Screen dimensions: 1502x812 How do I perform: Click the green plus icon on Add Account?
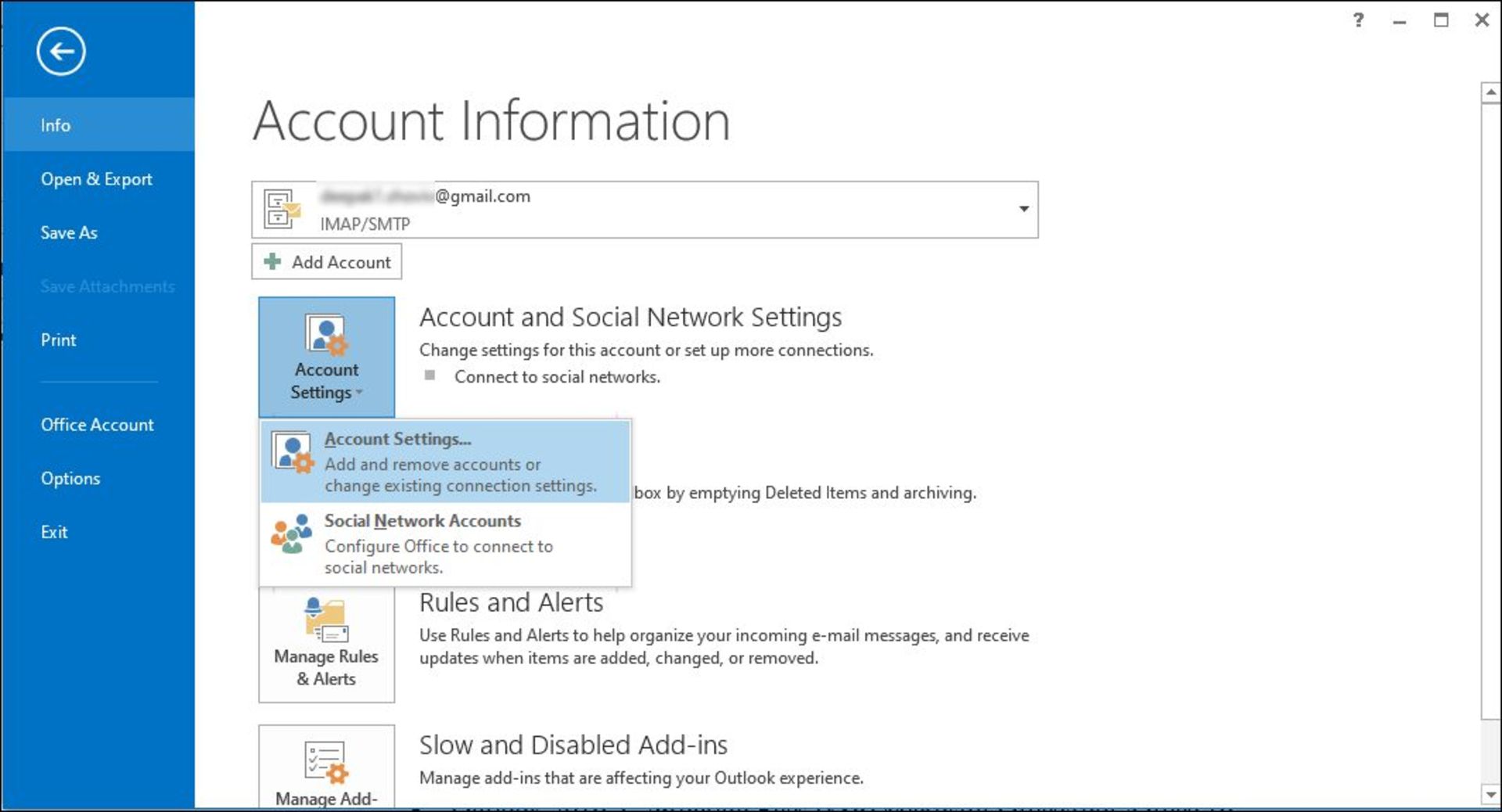point(272,261)
